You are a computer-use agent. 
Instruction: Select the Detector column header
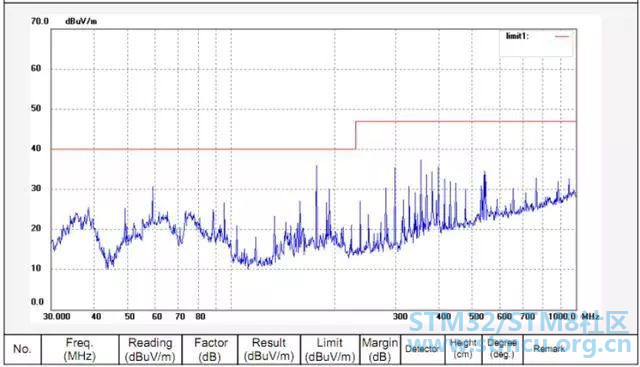(x=422, y=349)
